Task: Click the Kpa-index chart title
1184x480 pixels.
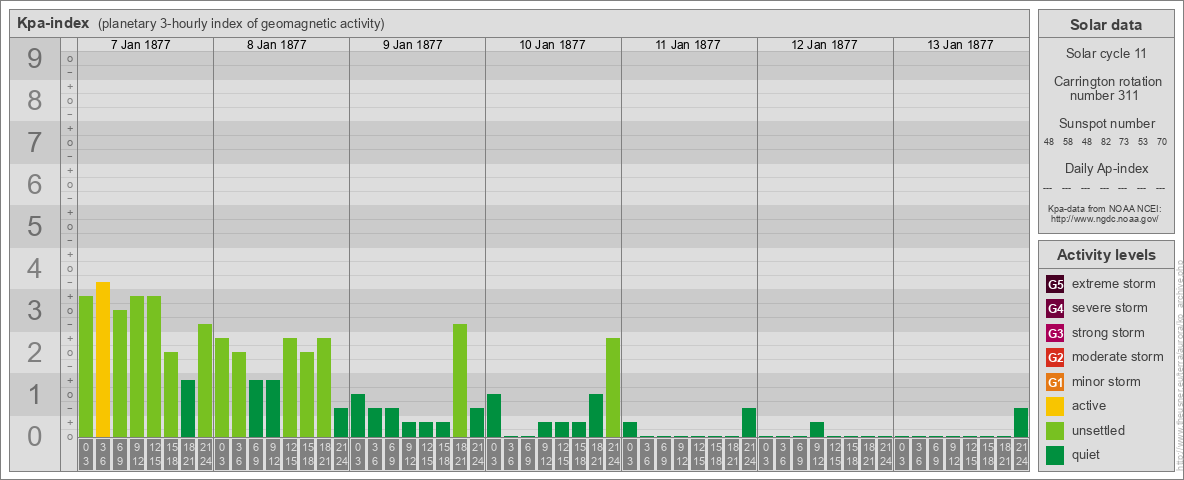Action: click(x=53, y=23)
